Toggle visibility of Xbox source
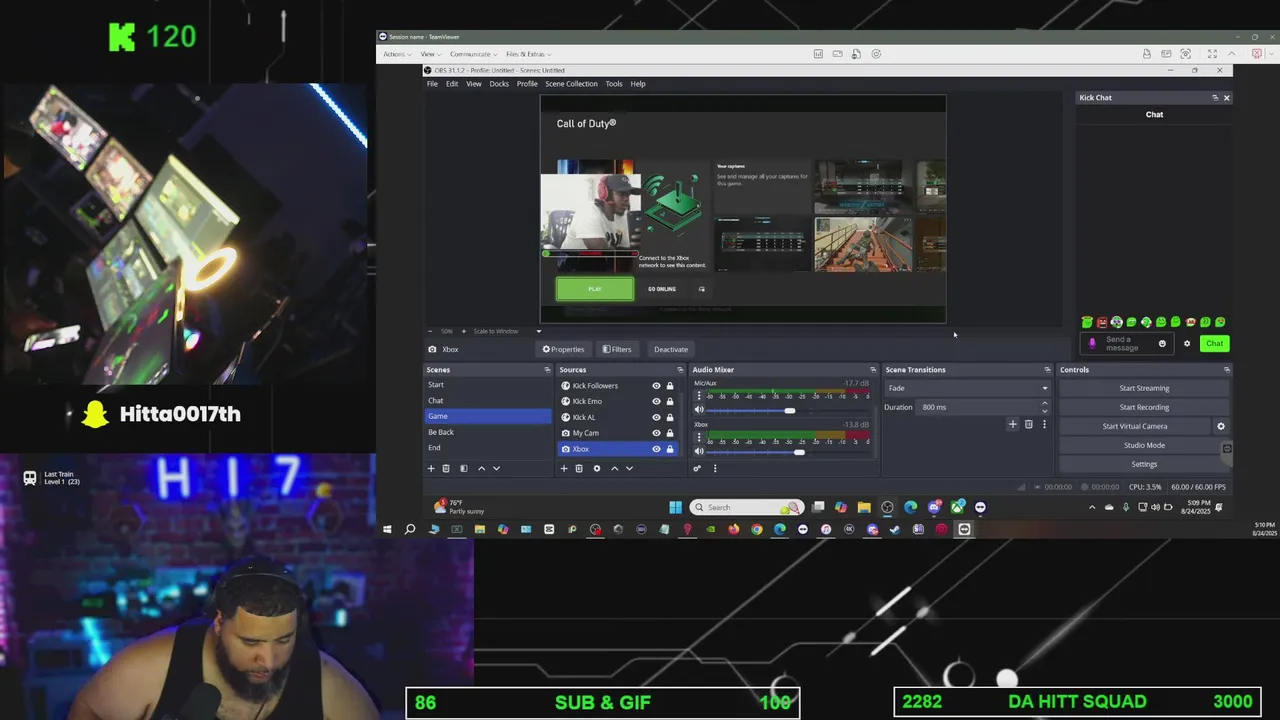 pyautogui.click(x=656, y=449)
